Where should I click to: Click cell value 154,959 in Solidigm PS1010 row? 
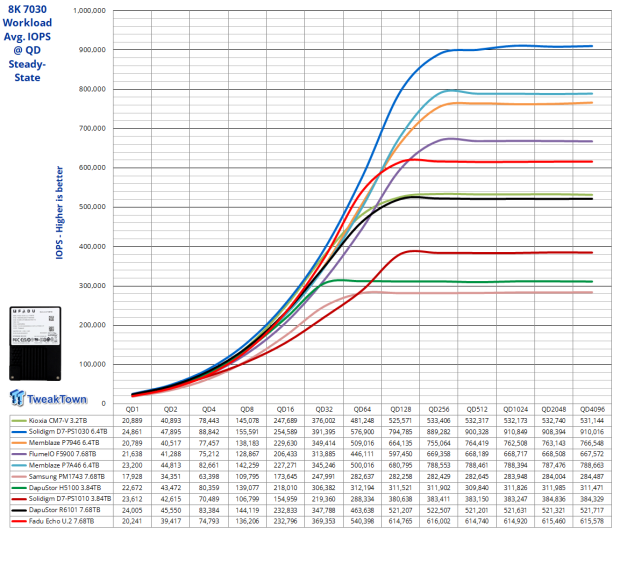tap(285, 499)
